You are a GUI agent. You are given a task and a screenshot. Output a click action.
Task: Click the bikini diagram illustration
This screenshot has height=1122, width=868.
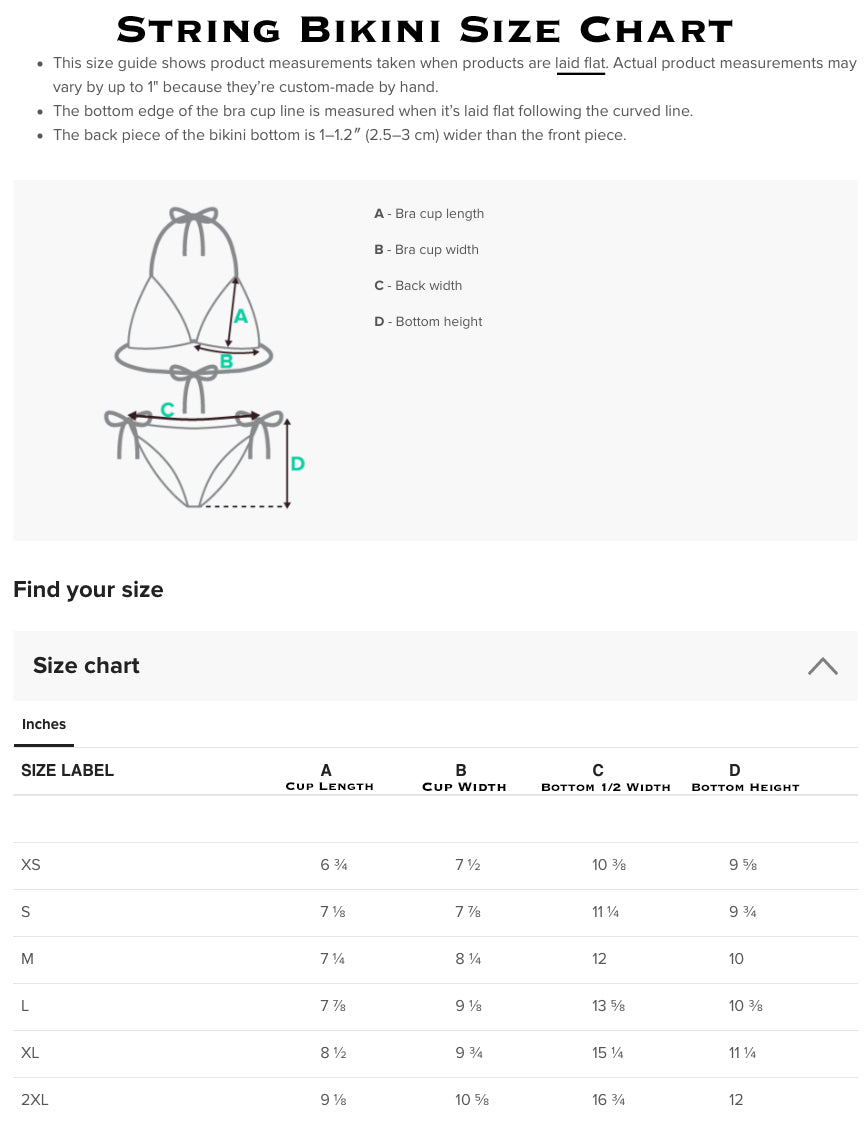tap(195, 357)
